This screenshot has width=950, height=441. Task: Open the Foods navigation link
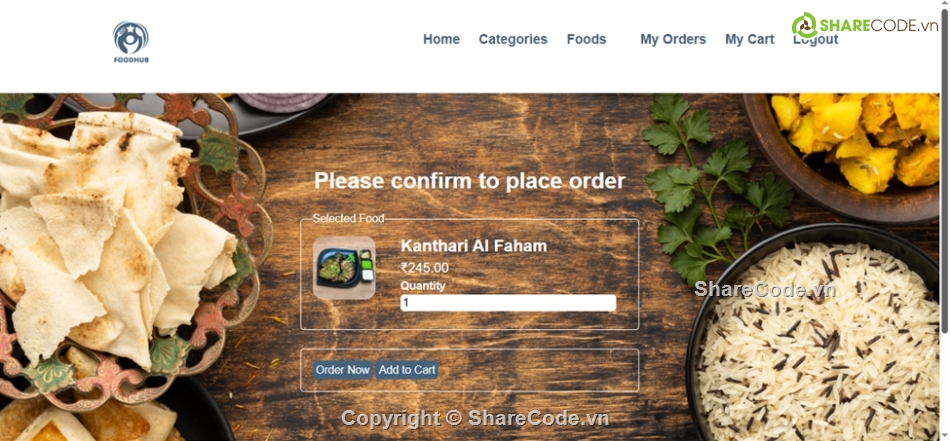click(x=586, y=39)
